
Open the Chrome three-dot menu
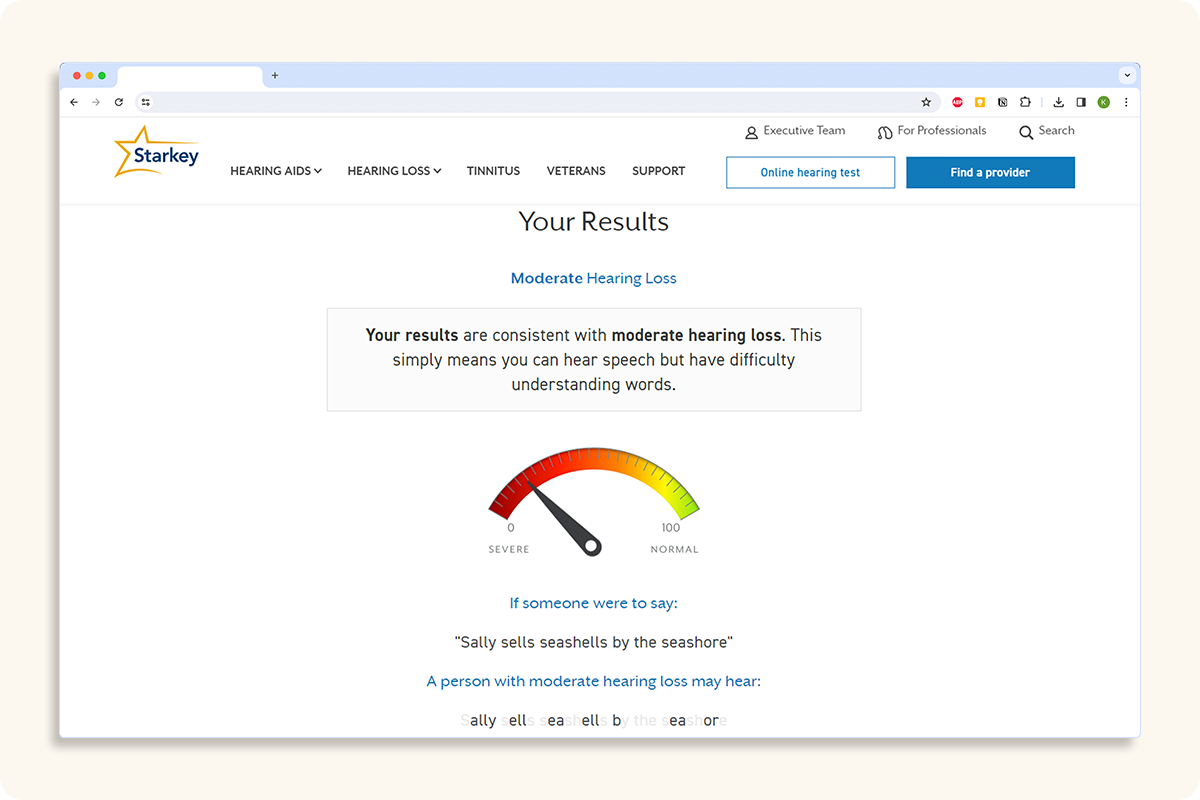[1127, 102]
